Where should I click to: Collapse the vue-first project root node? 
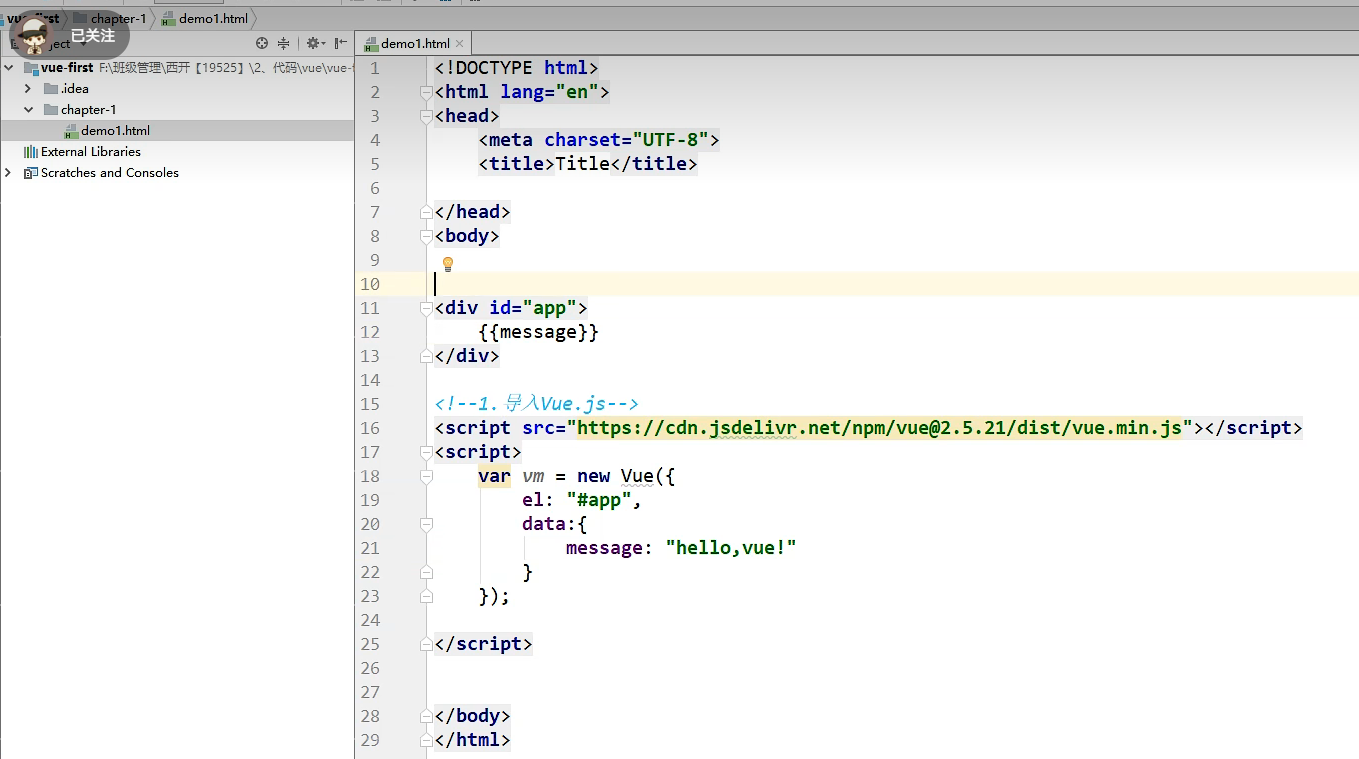click(9, 68)
